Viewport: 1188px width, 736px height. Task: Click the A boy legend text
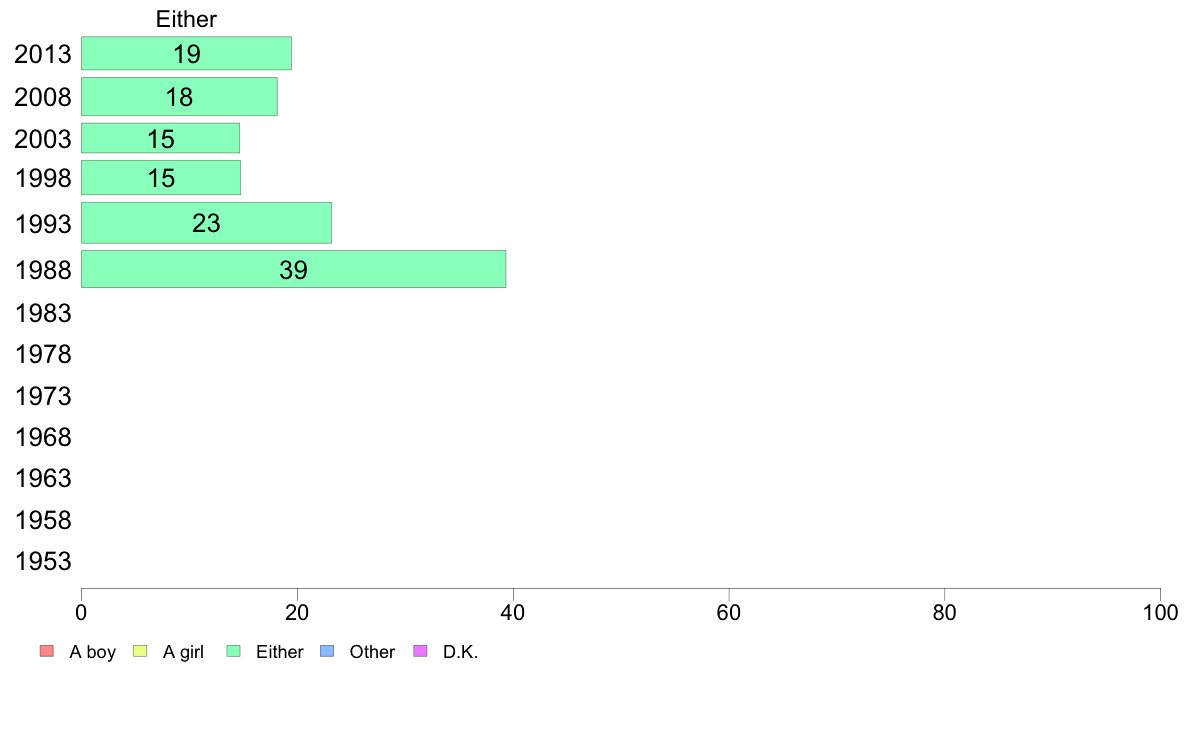click(92, 652)
